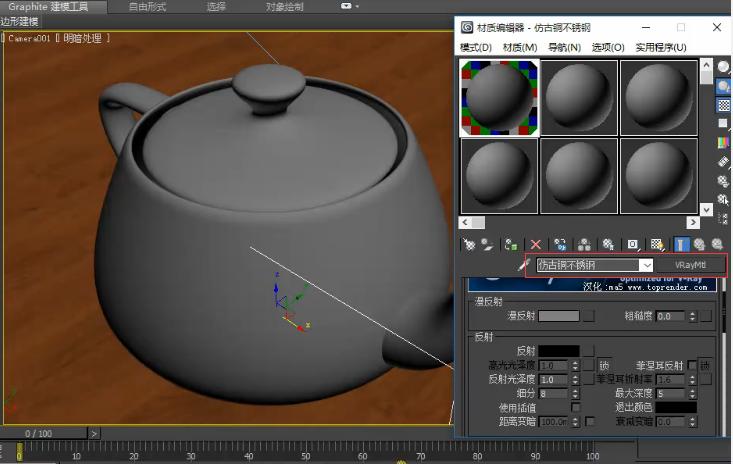This screenshot has width=733, height=464.
Task: Toggle Show Shaded Material in Viewport
Action: 657,244
